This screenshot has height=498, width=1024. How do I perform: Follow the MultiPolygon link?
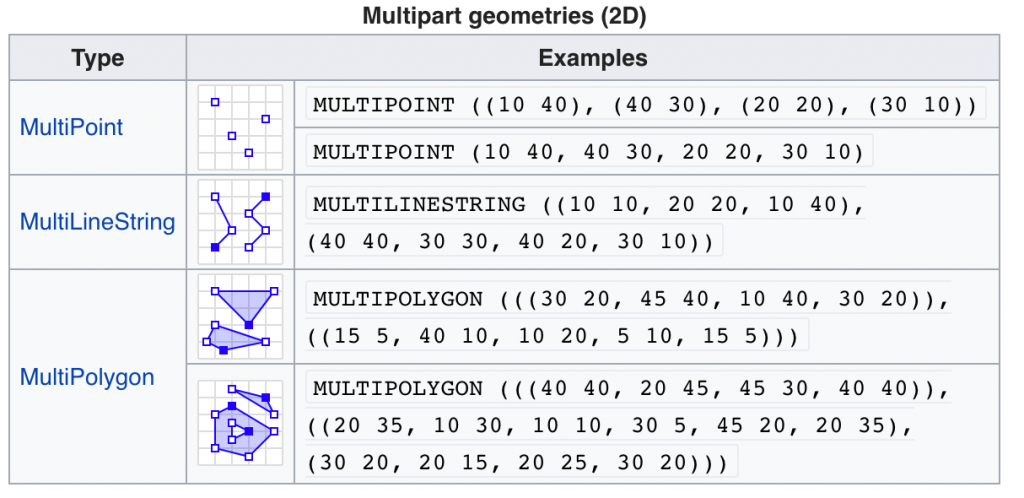[87, 377]
